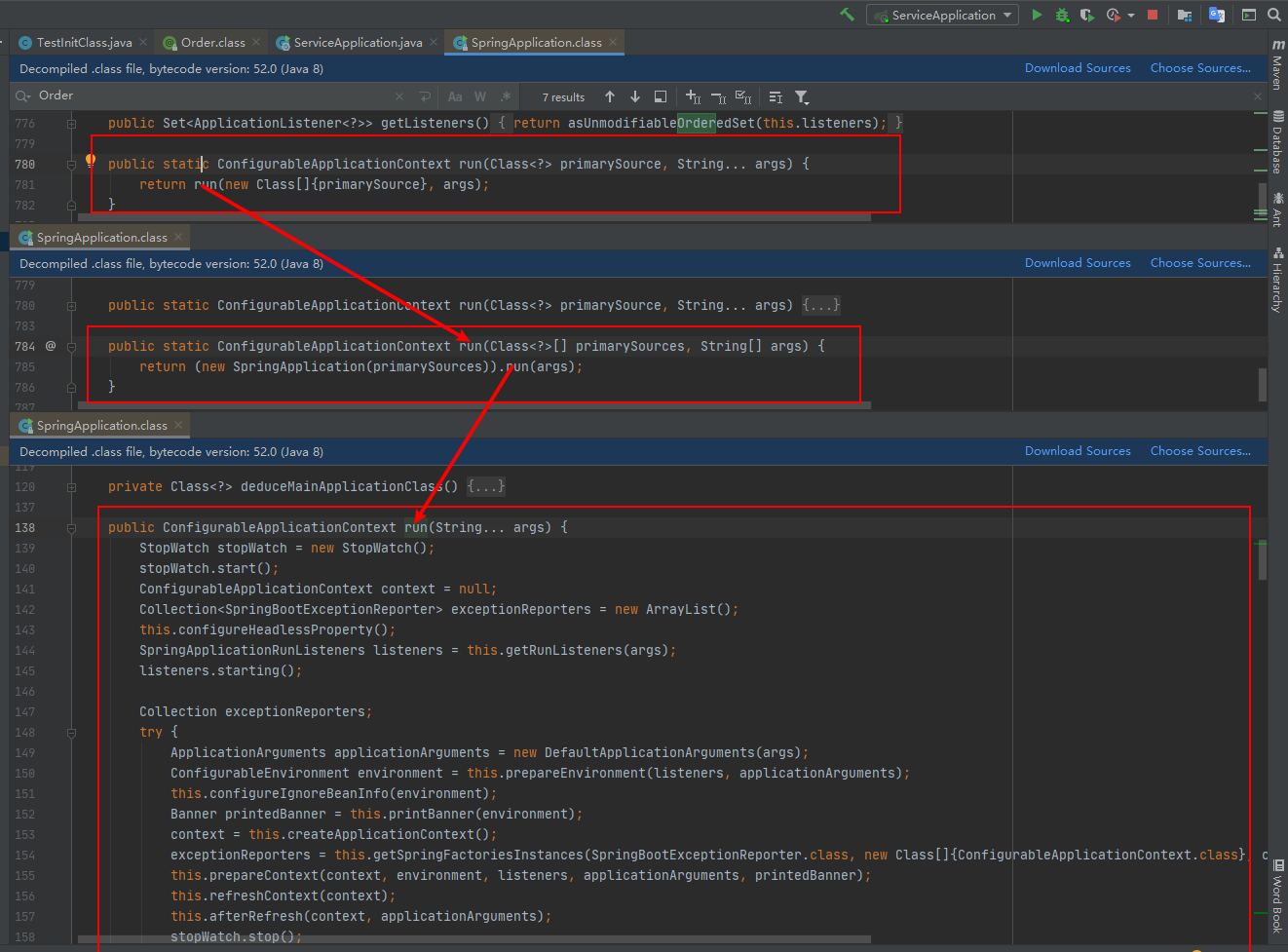Close the ServiceApplication.java tab
The width and height of the screenshot is (1288, 952).
point(434,42)
